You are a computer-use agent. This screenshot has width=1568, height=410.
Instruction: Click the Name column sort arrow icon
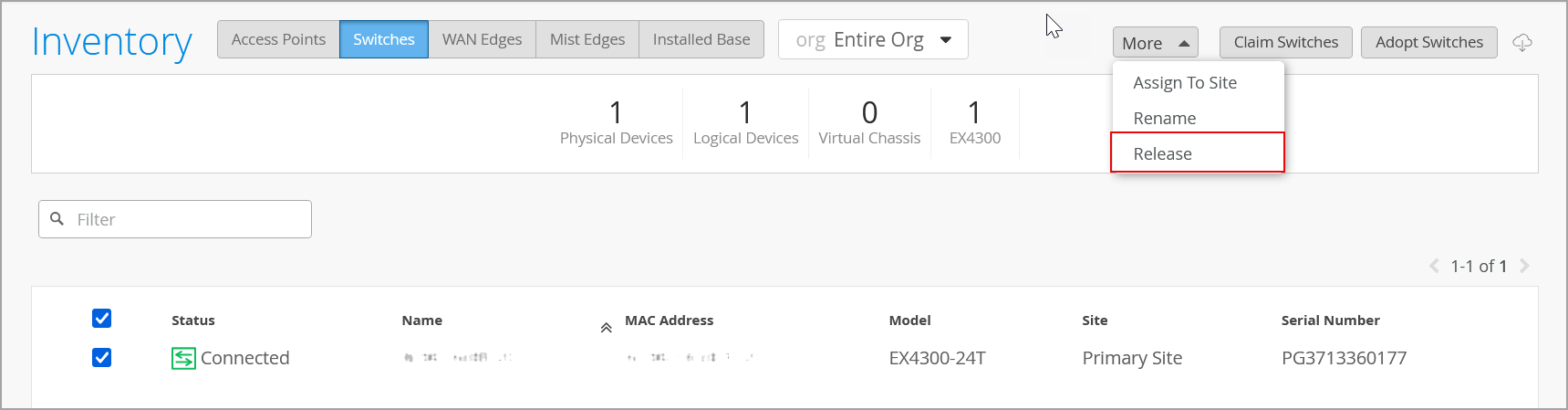click(x=606, y=327)
